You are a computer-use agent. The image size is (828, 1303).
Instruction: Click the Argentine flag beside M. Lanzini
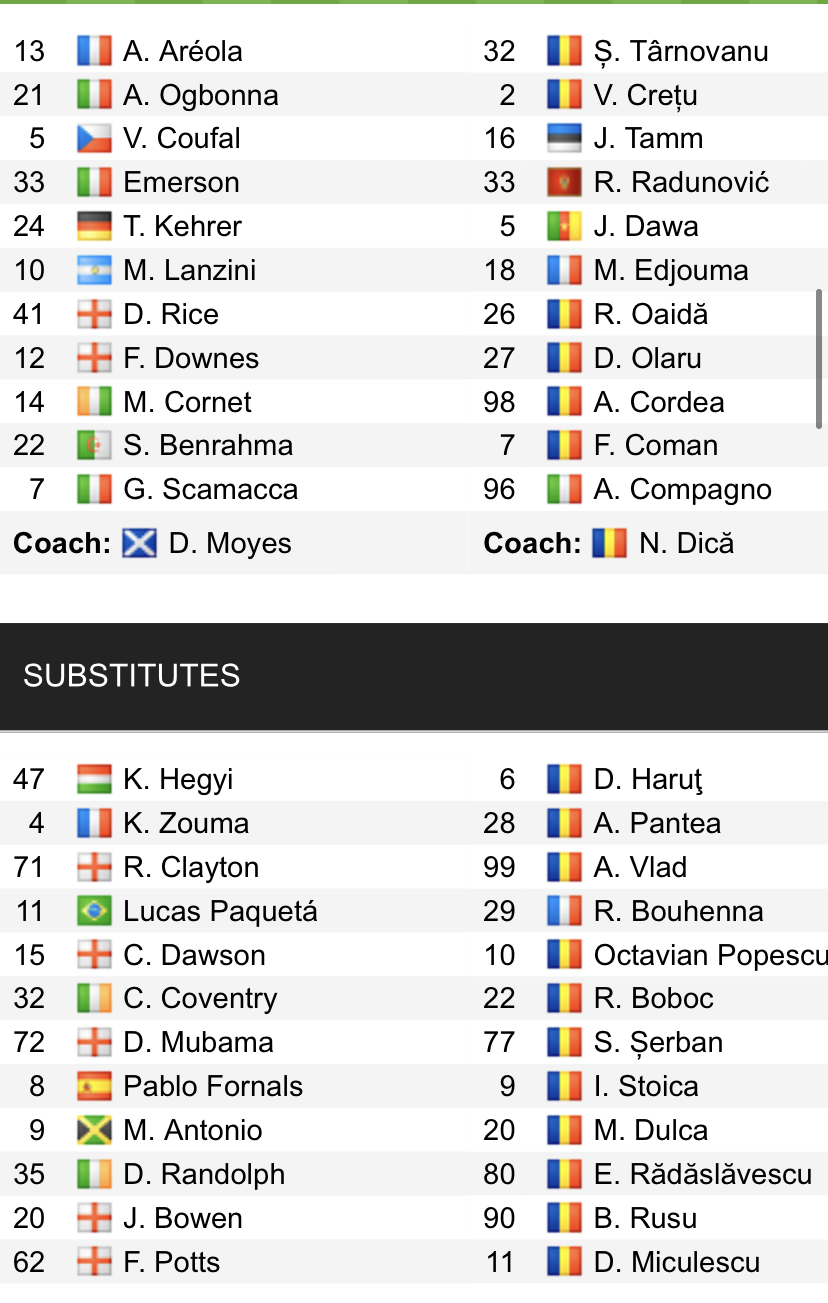[x=94, y=271]
